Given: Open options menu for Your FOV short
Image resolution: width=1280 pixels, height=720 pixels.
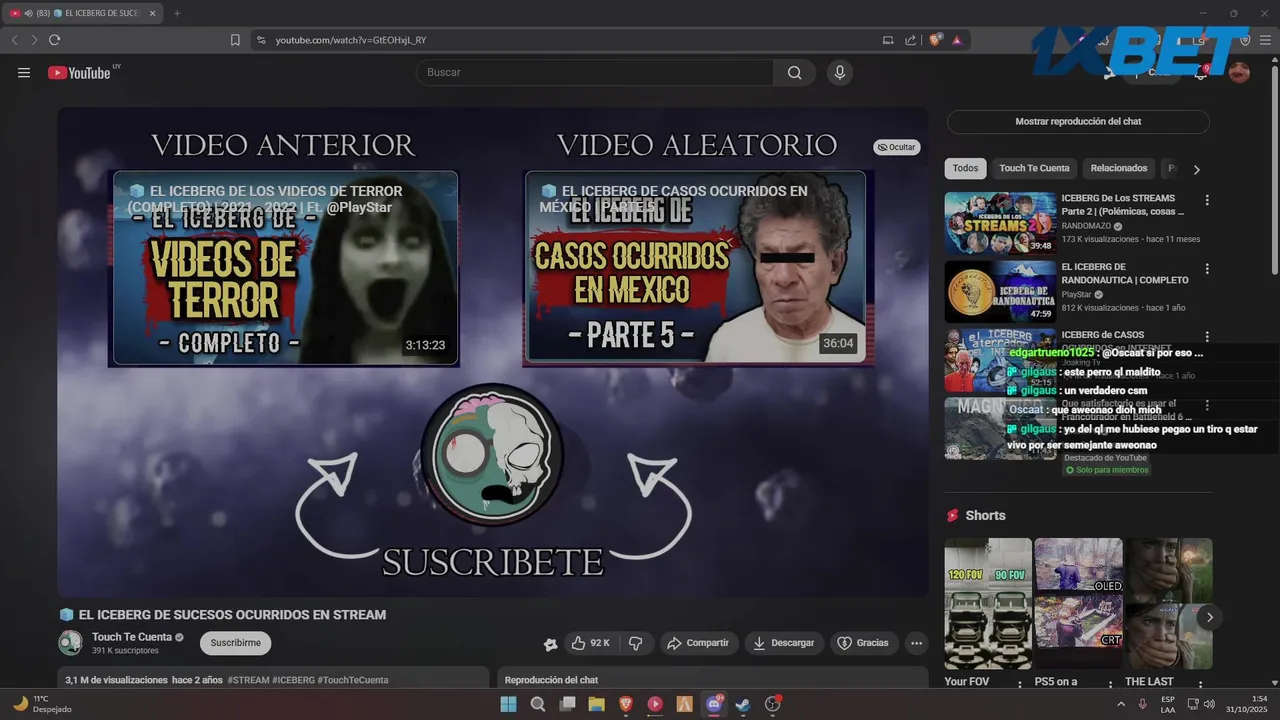Looking at the screenshot, I should tap(1020, 685).
